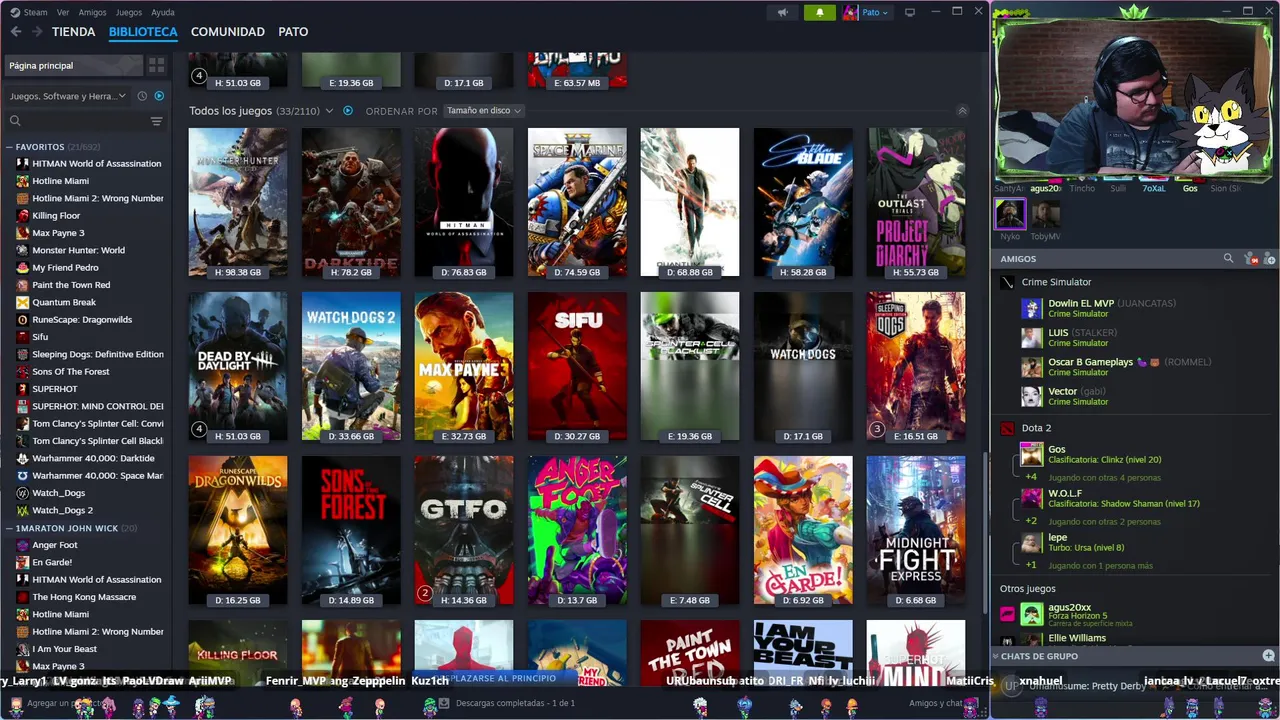1280x720 pixels.
Task: Open the PATO profile tab
Action: [293, 32]
